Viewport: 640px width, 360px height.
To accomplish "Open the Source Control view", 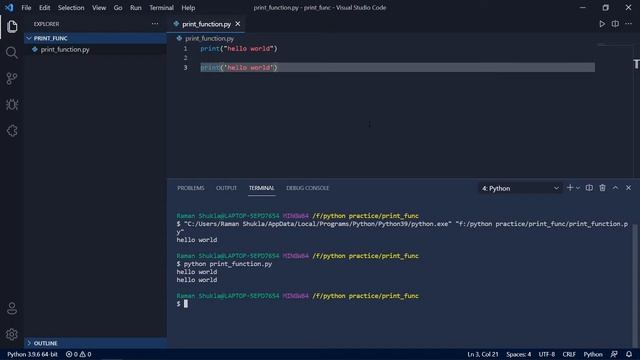I will 12,79.
